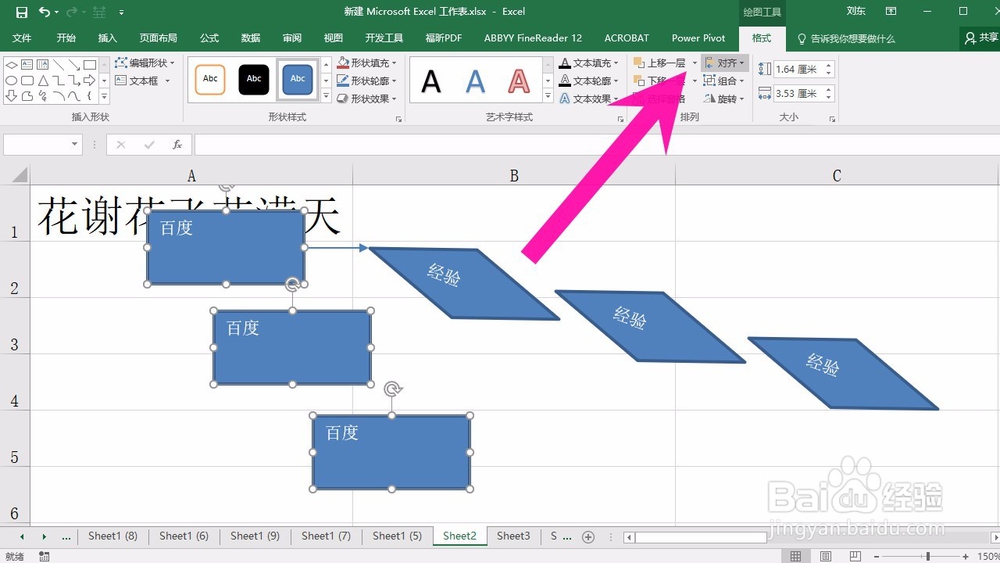This screenshot has width=1000, height=563.
Task: Apply the blue Abc shape style
Action: [x=298, y=79]
